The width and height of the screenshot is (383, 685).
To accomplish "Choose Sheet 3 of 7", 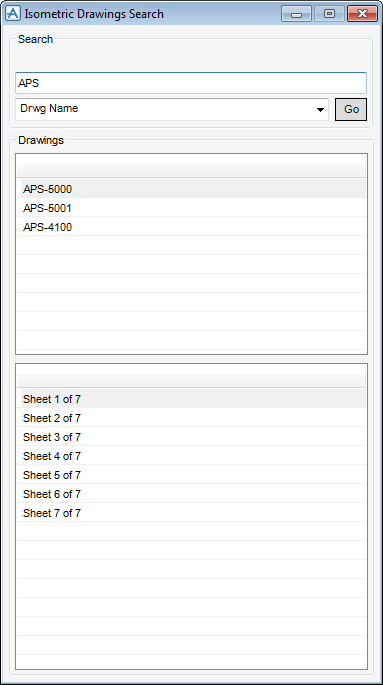I will pos(191,437).
